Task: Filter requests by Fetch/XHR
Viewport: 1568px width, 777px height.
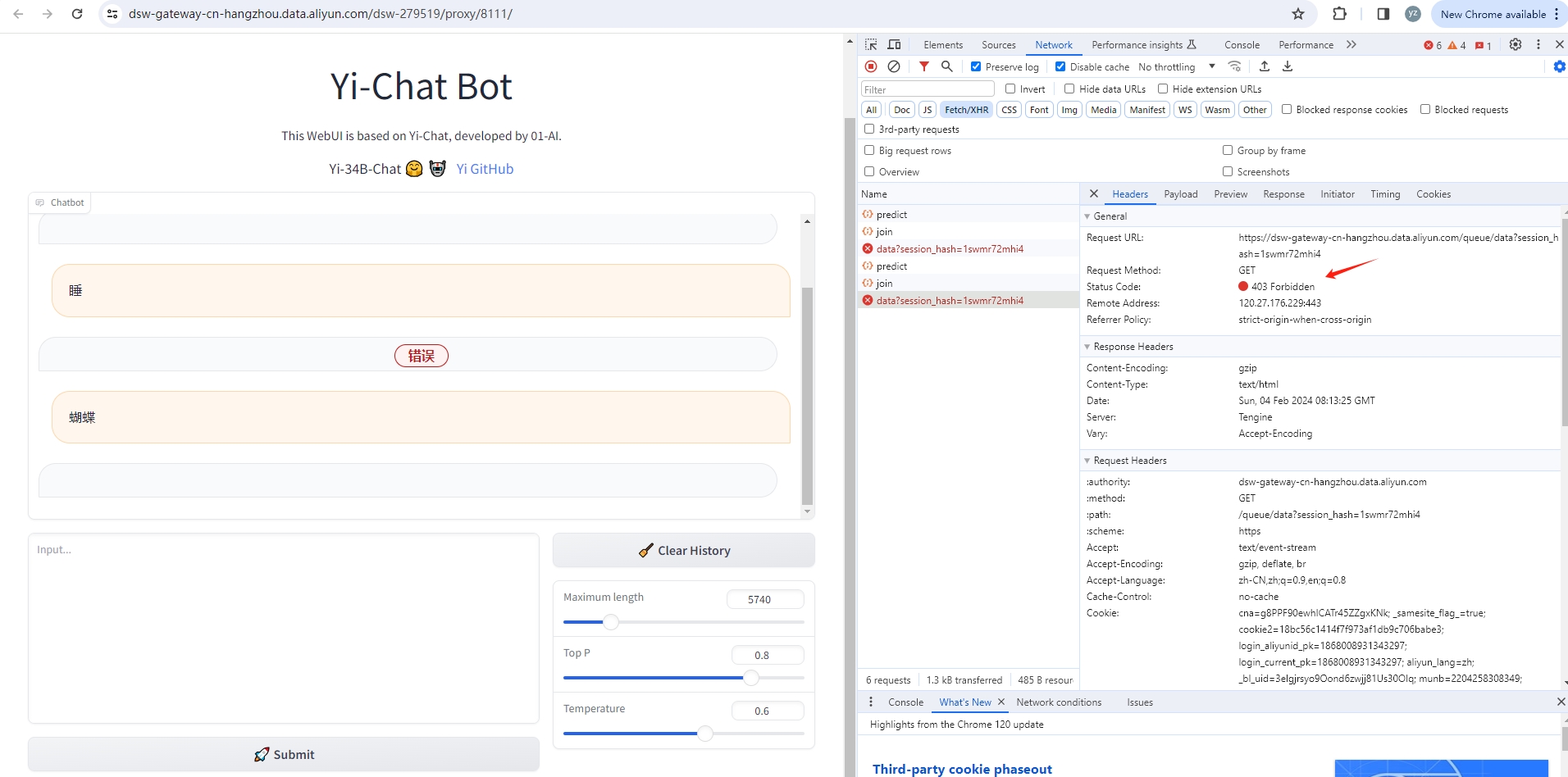Action: (966, 110)
